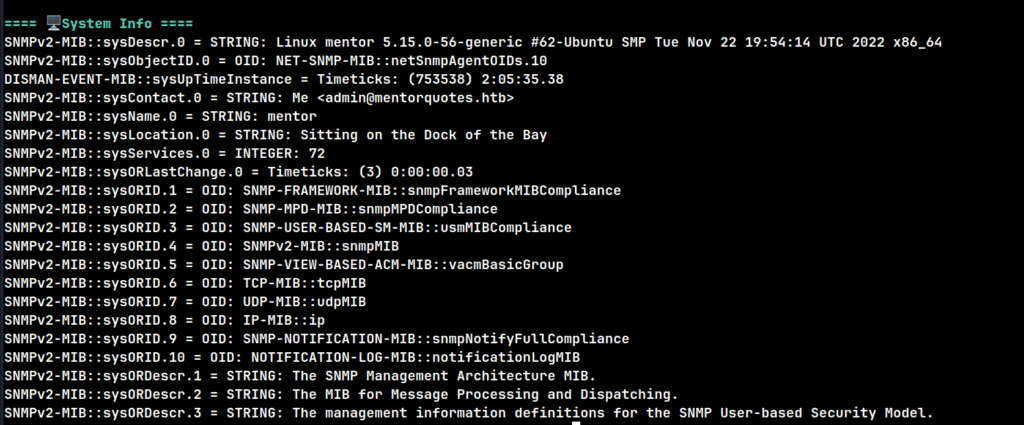Image resolution: width=1024 pixels, height=425 pixels.
Task: Click the sysName.0 value mentor
Action: coord(292,117)
